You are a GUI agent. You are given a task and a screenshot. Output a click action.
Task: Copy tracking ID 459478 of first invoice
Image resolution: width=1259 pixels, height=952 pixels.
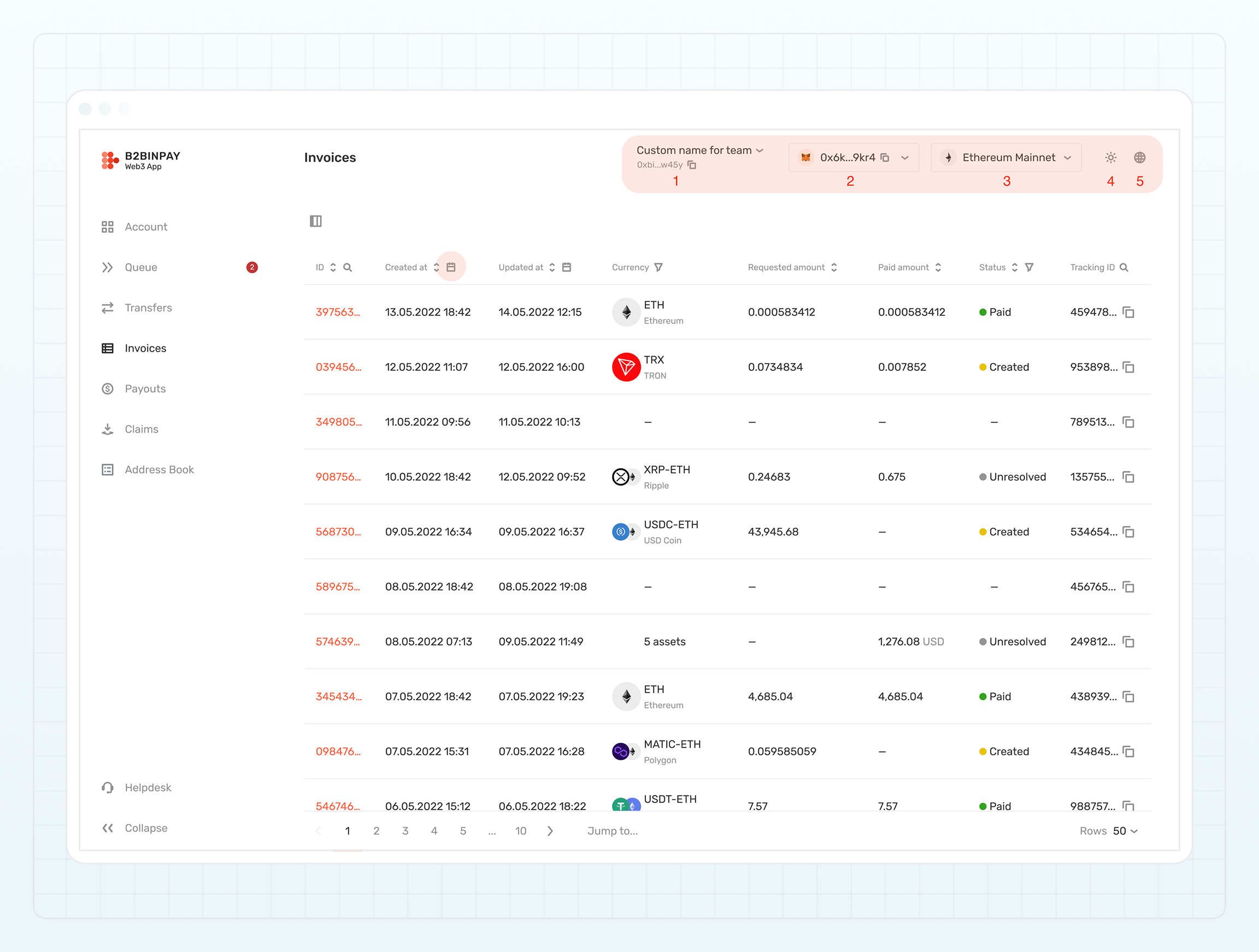pos(1128,312)
